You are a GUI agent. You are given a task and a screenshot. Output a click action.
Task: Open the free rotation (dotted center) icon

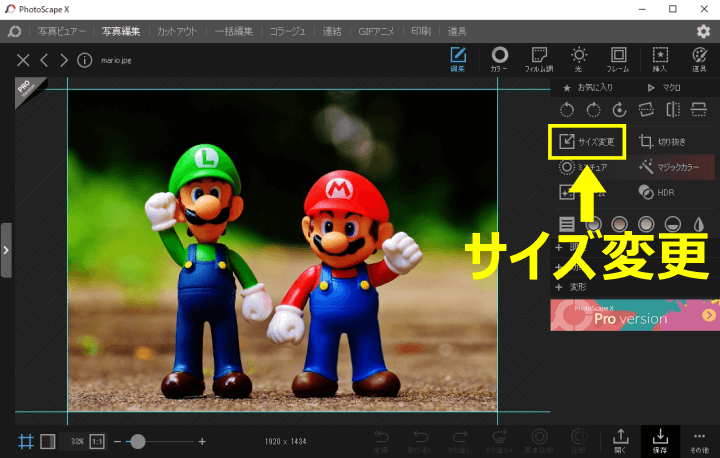[x=619, y=110]
